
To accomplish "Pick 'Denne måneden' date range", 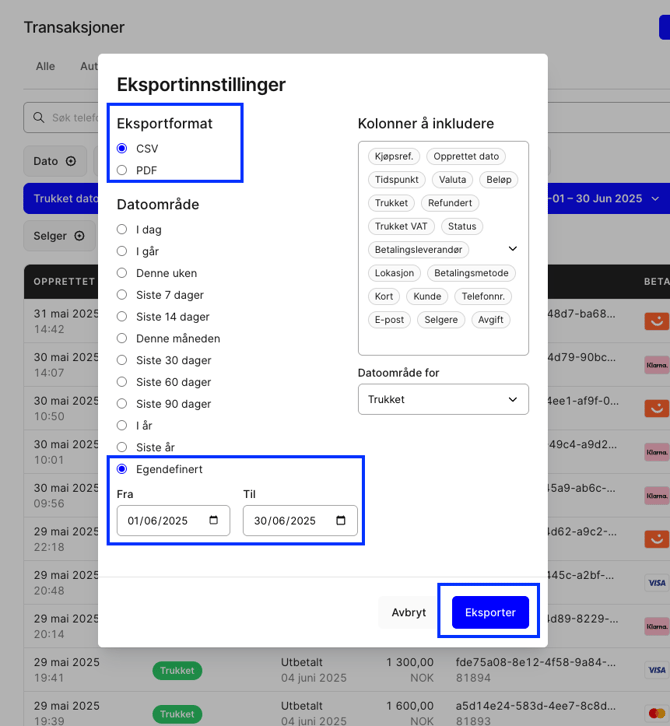I will coord(122,338).
